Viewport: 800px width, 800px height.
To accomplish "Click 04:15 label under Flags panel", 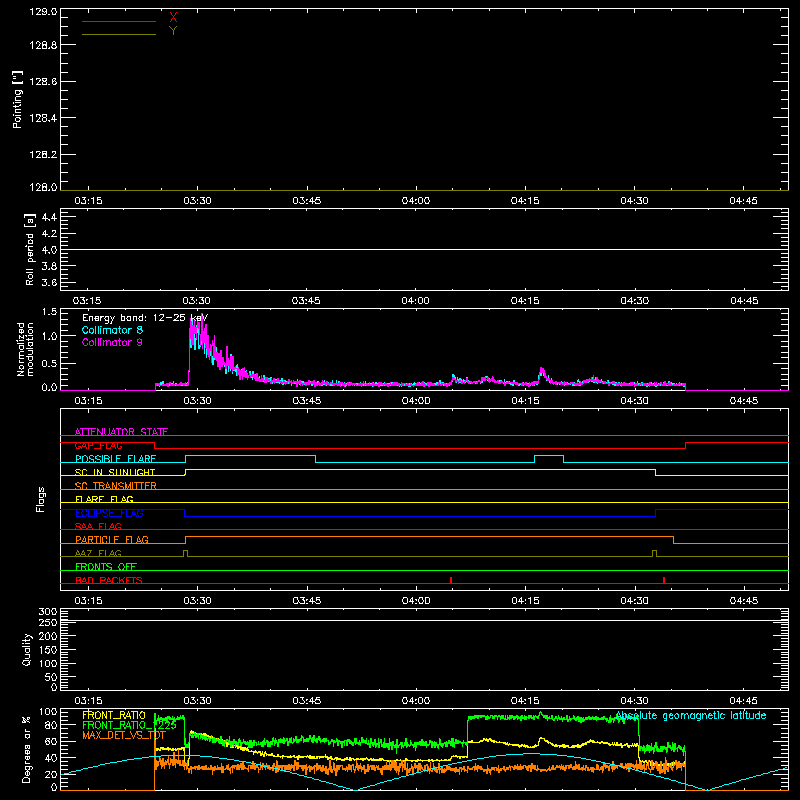I will pyautogui.click(x=525, y=601).
